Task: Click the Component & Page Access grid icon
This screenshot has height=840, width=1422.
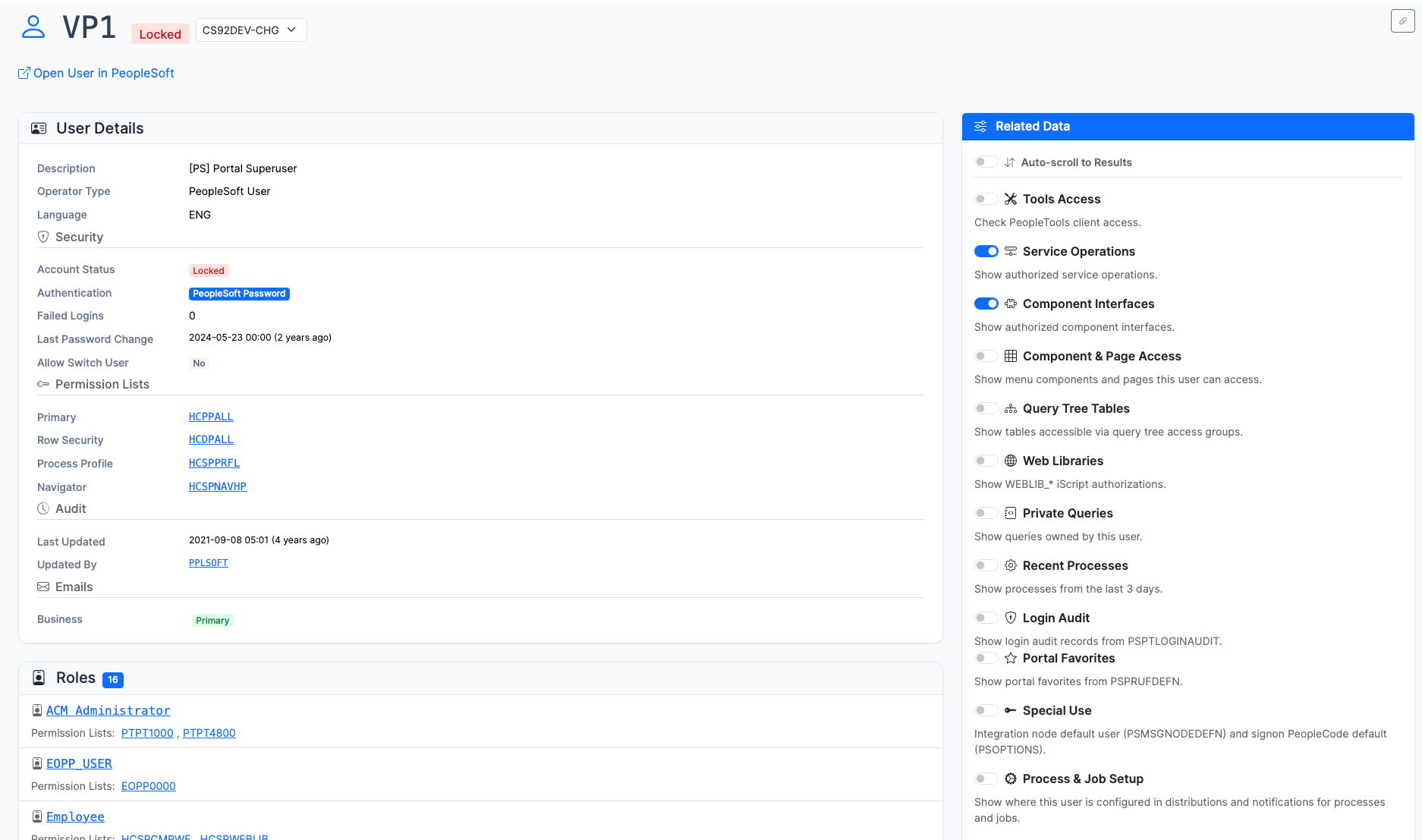Action: pyautogui.click(x=1011, y=356)
